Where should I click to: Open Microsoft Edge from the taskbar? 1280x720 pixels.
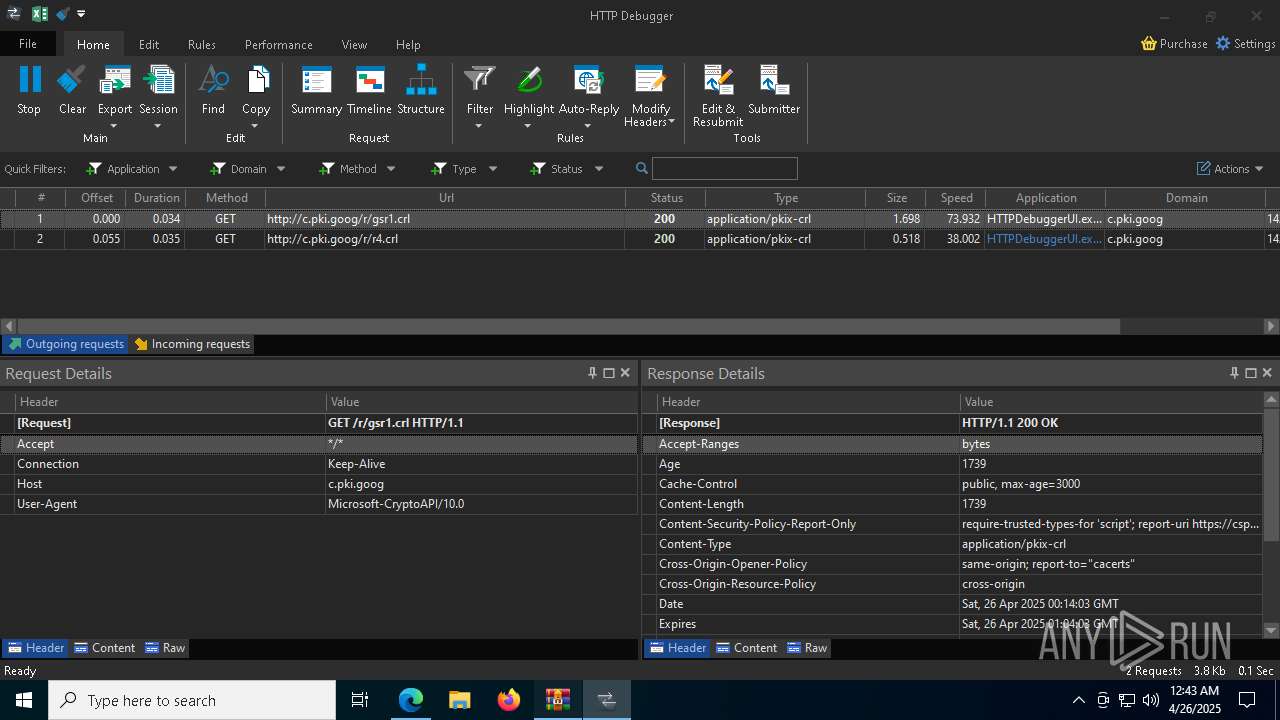pyautogui.click(x=411, y=700)
